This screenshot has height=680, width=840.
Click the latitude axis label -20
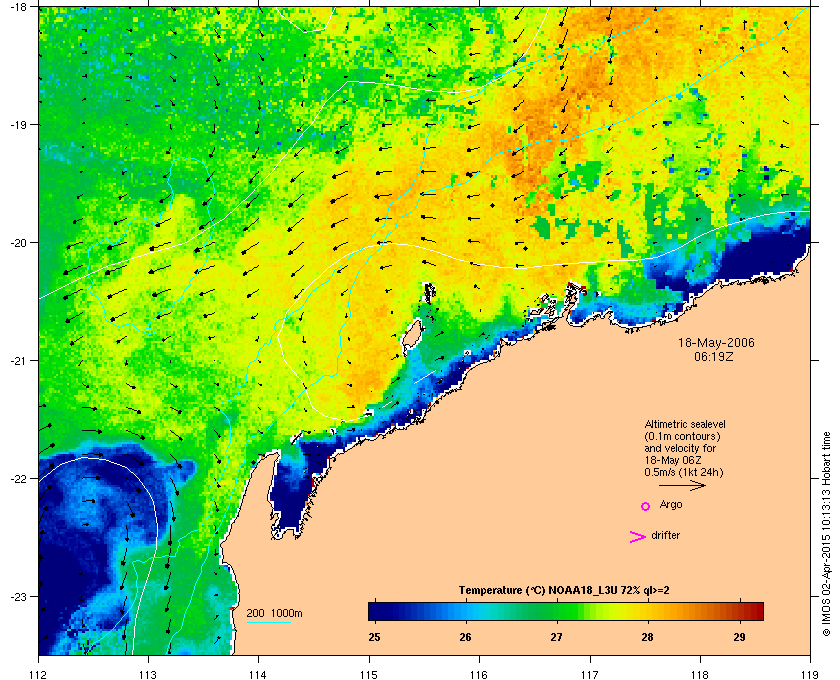18,242
